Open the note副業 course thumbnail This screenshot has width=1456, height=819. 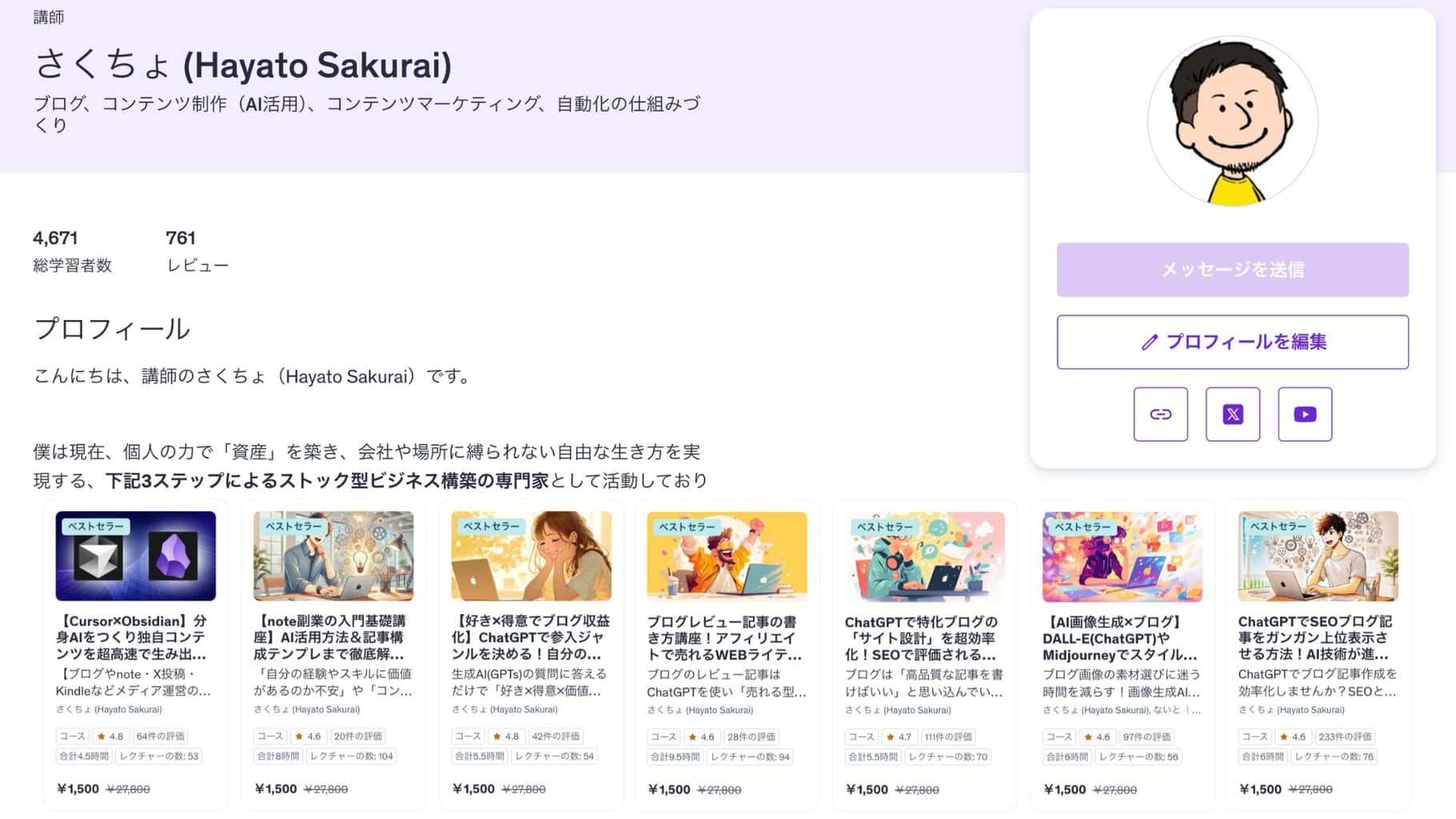334,556
